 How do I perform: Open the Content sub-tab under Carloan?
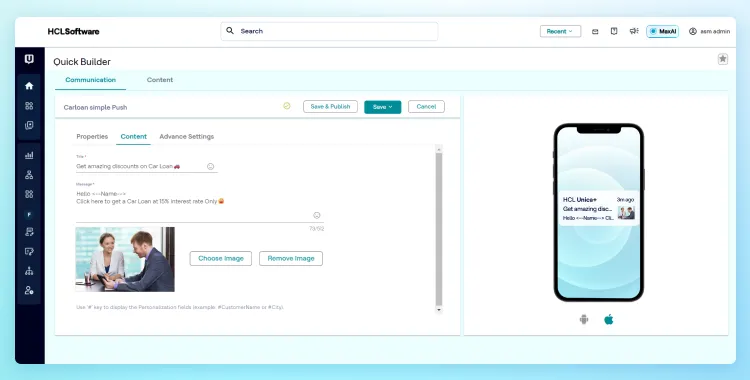click(133, 136)
